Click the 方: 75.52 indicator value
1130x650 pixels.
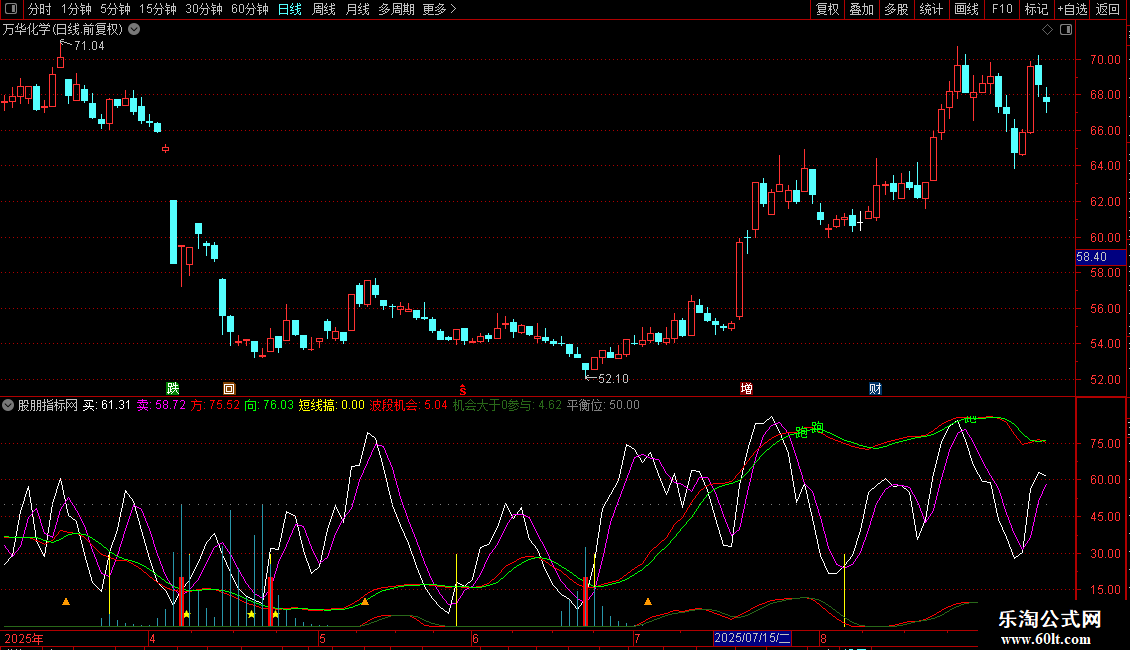pos(215,405)
